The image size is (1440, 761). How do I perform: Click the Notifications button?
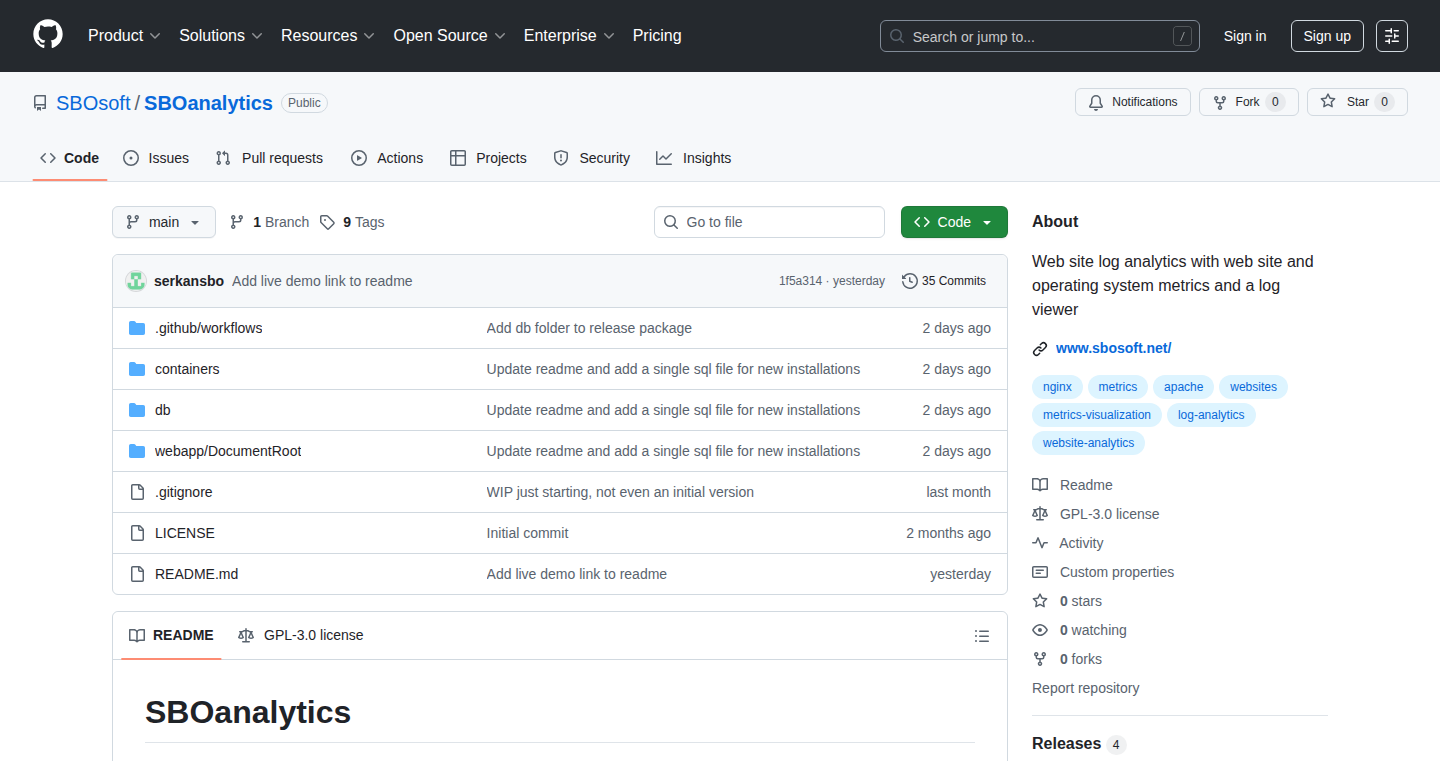point(1134,102)
